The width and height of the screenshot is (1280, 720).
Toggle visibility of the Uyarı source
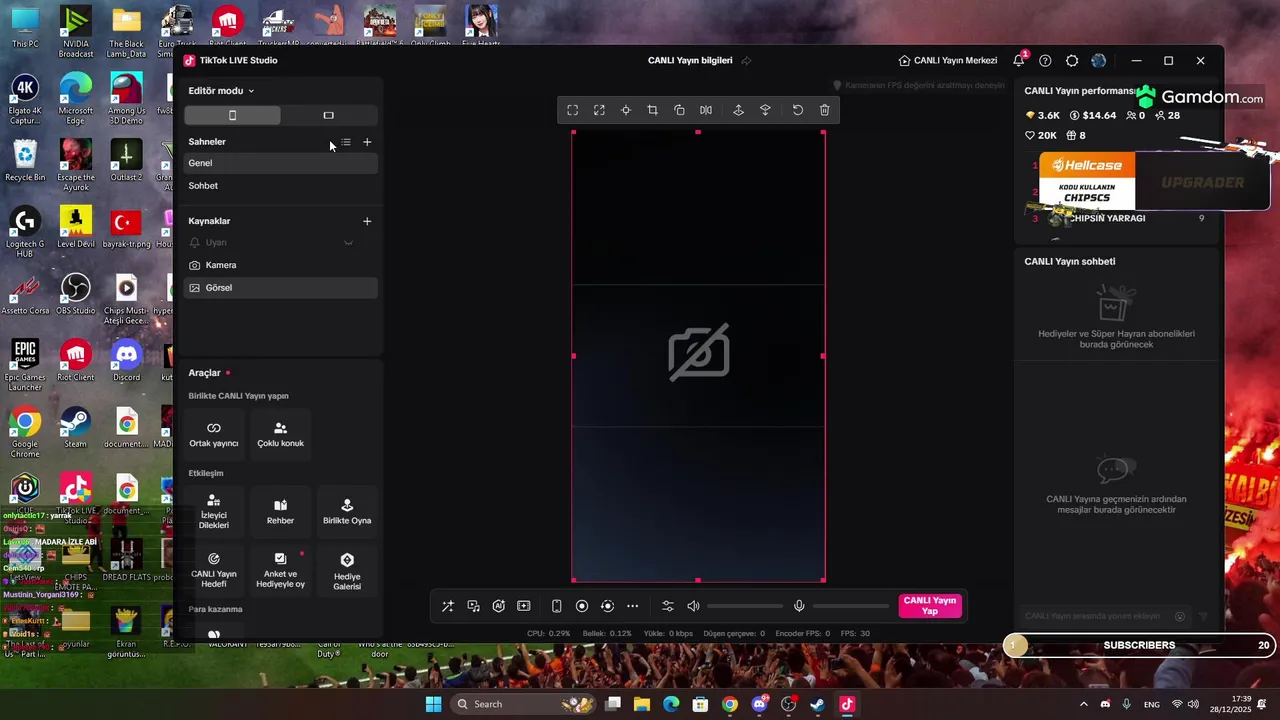pyautogui.click(x=348, y=243)
